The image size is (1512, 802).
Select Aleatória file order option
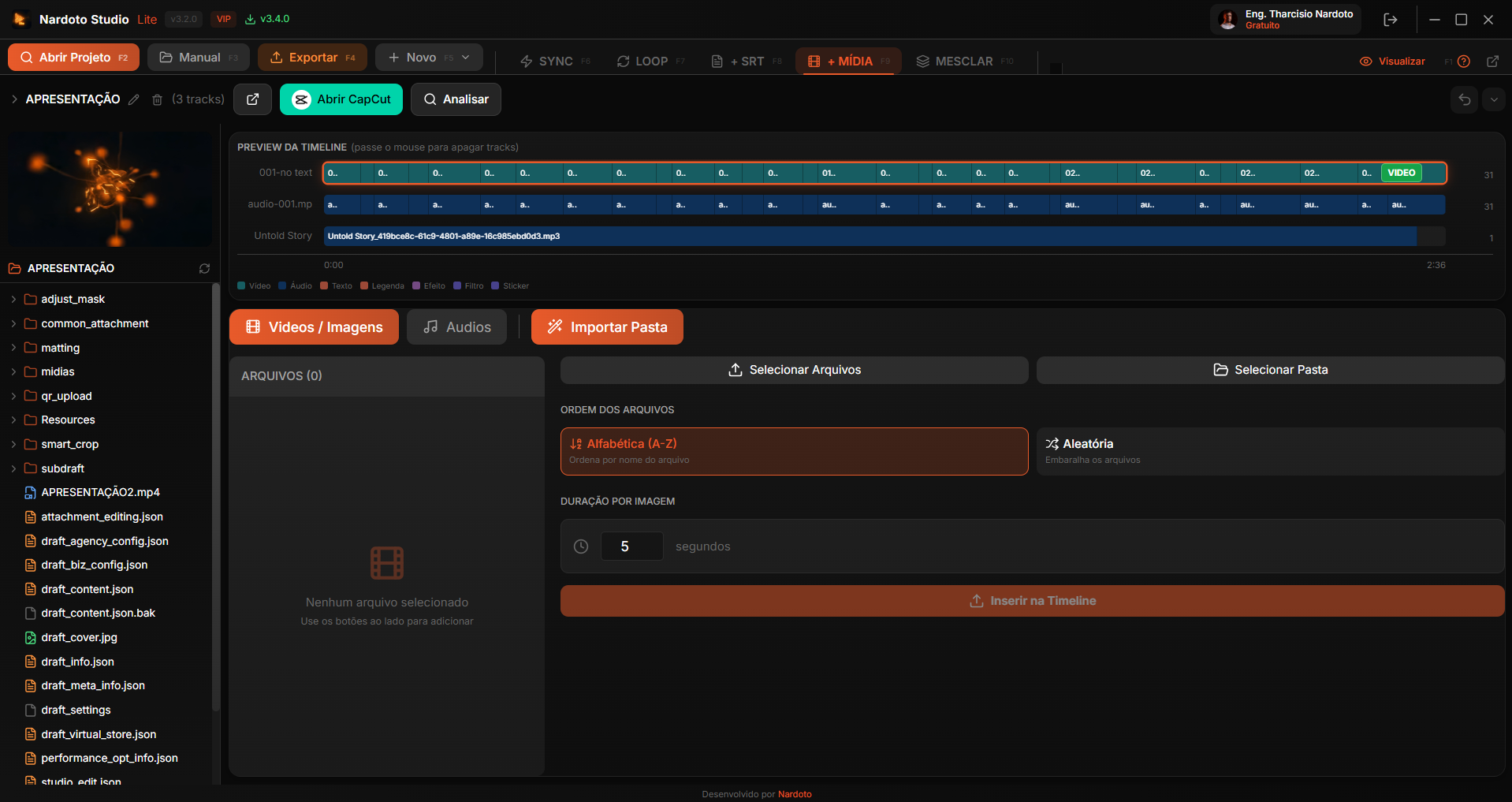pyautogui.click(x=1269, y=451)
